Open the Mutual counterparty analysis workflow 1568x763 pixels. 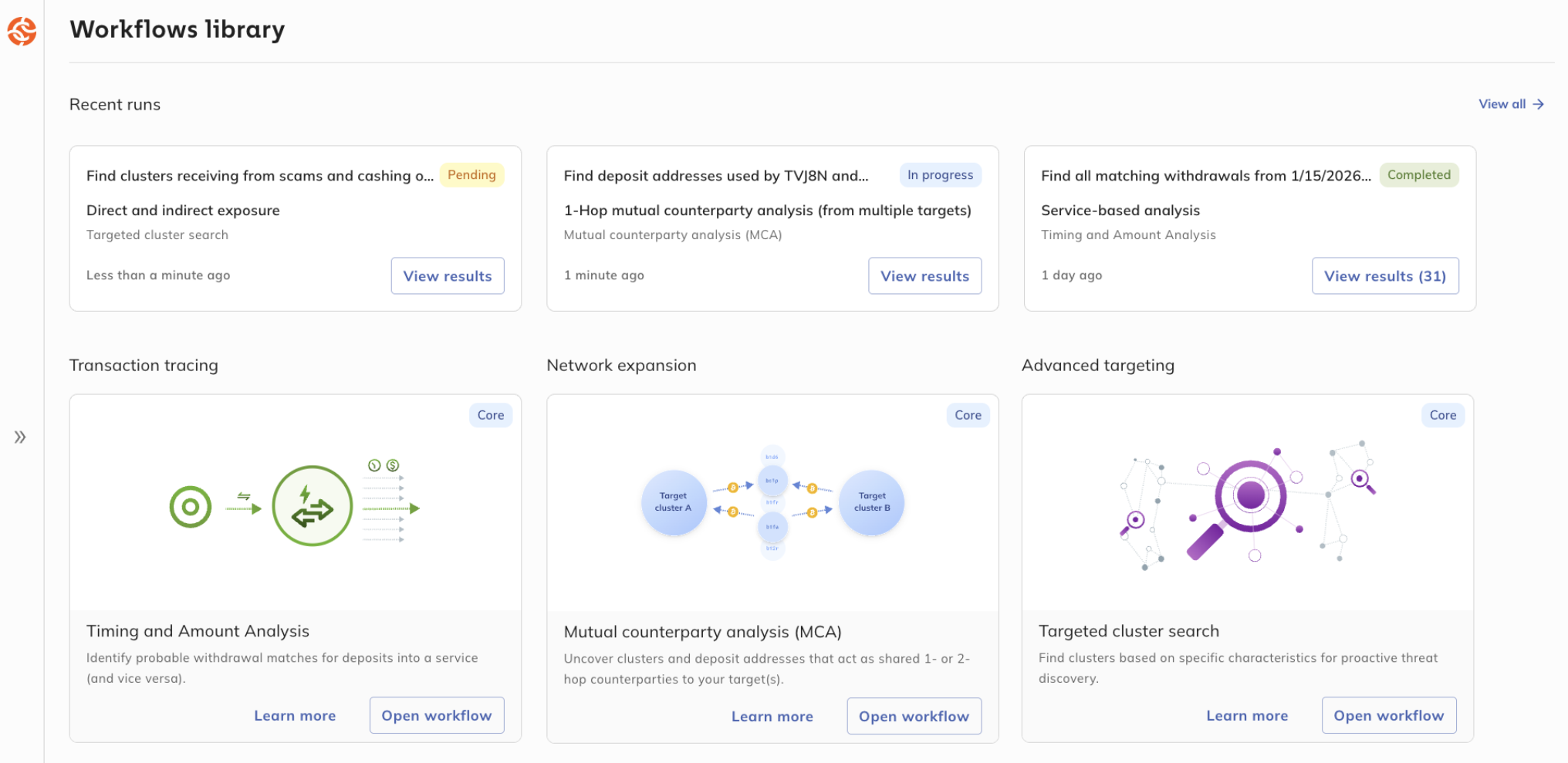(914, 715)
